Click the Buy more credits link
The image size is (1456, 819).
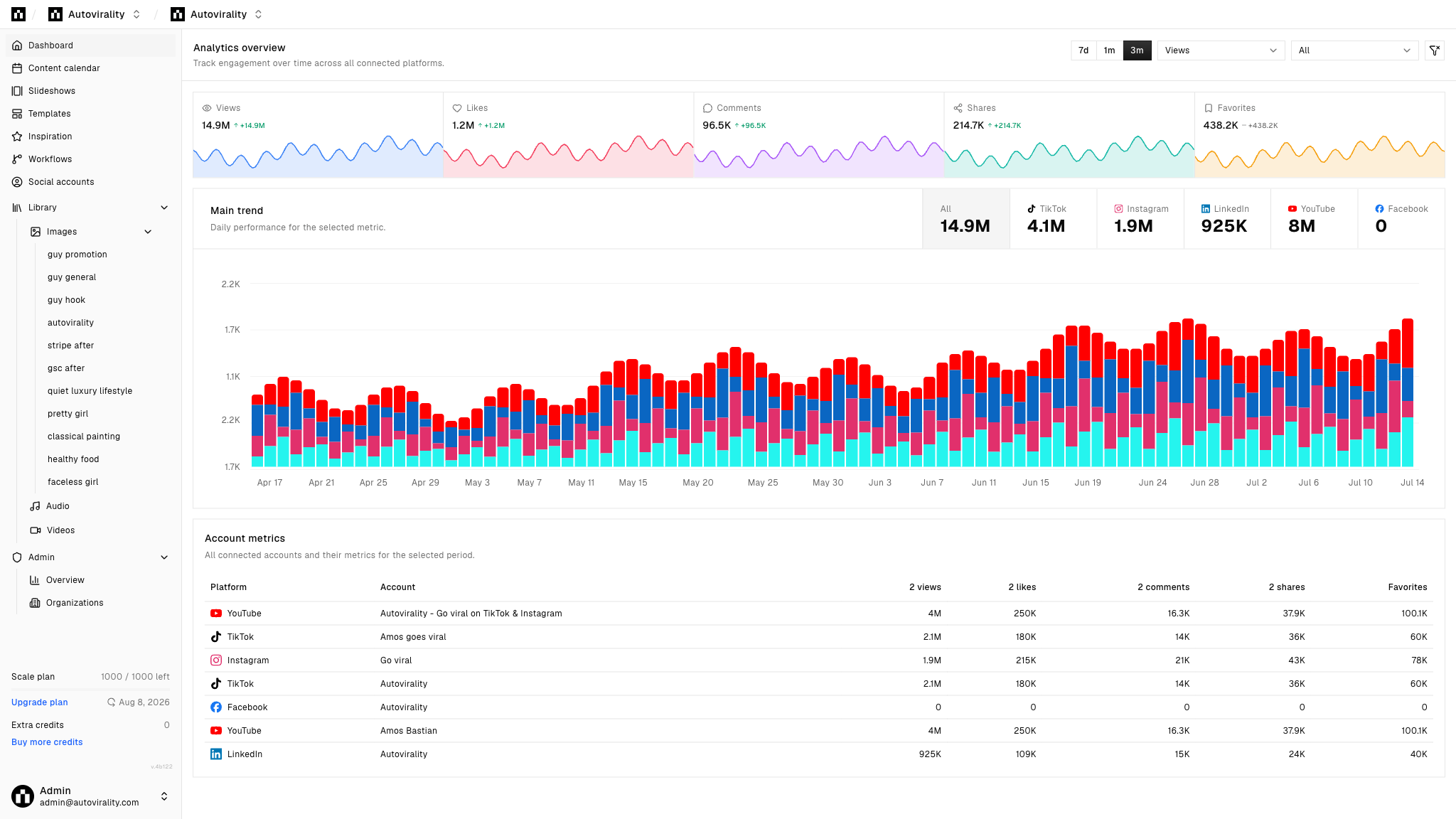47,742
